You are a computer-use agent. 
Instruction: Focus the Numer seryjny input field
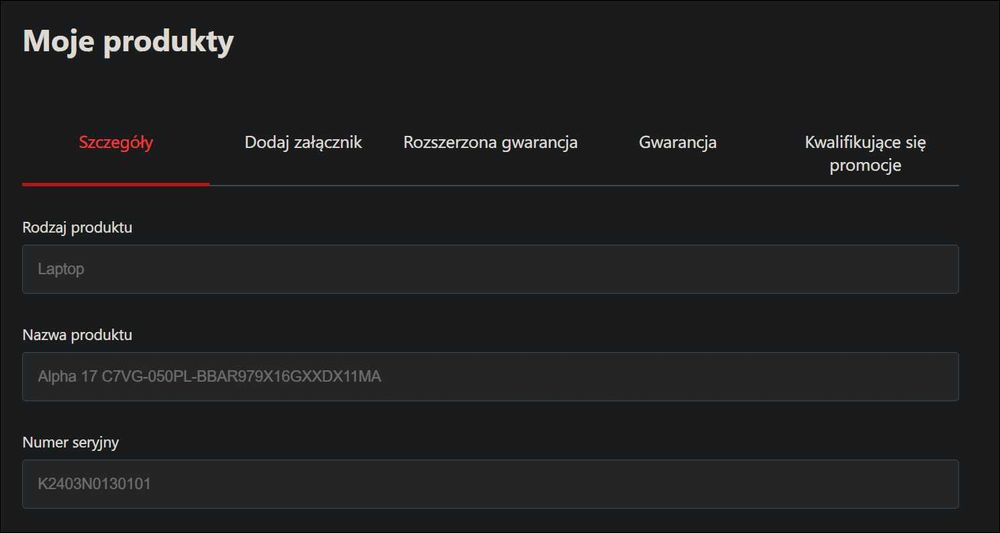click(490, 484)
